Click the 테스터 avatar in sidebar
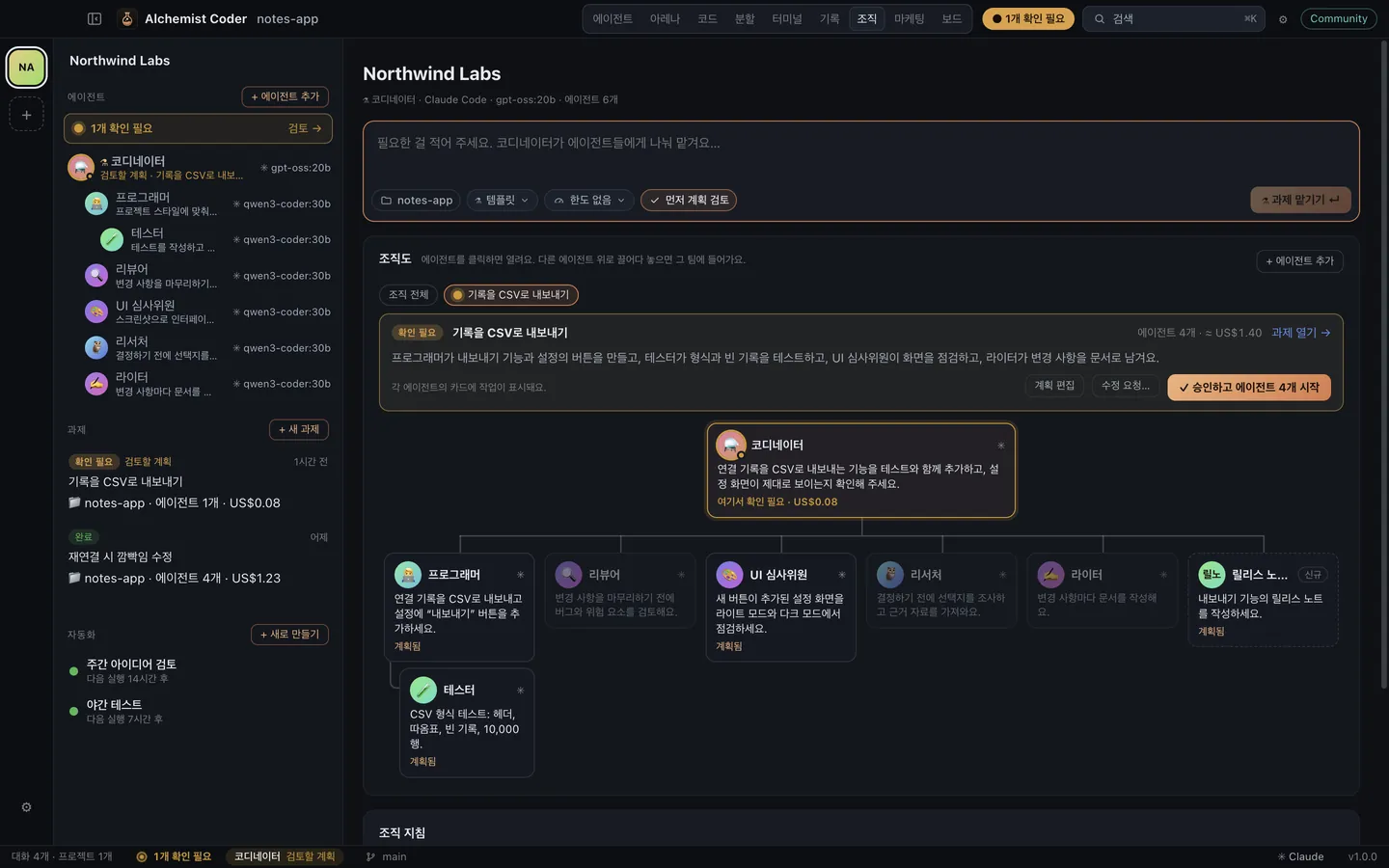This screenshot has height=868, width=1389. (112, 239)
